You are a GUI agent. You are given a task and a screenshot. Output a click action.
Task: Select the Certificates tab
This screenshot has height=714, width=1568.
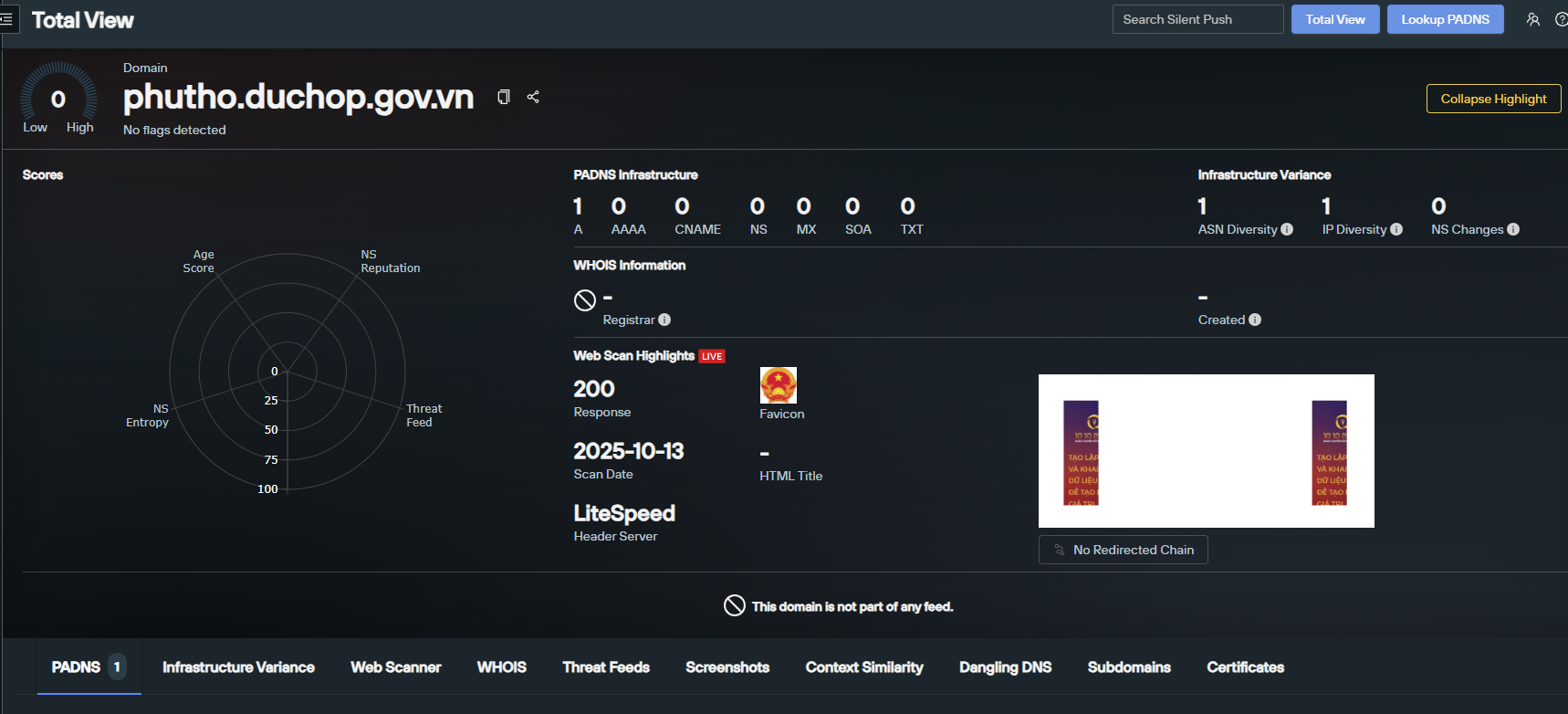1245,667
